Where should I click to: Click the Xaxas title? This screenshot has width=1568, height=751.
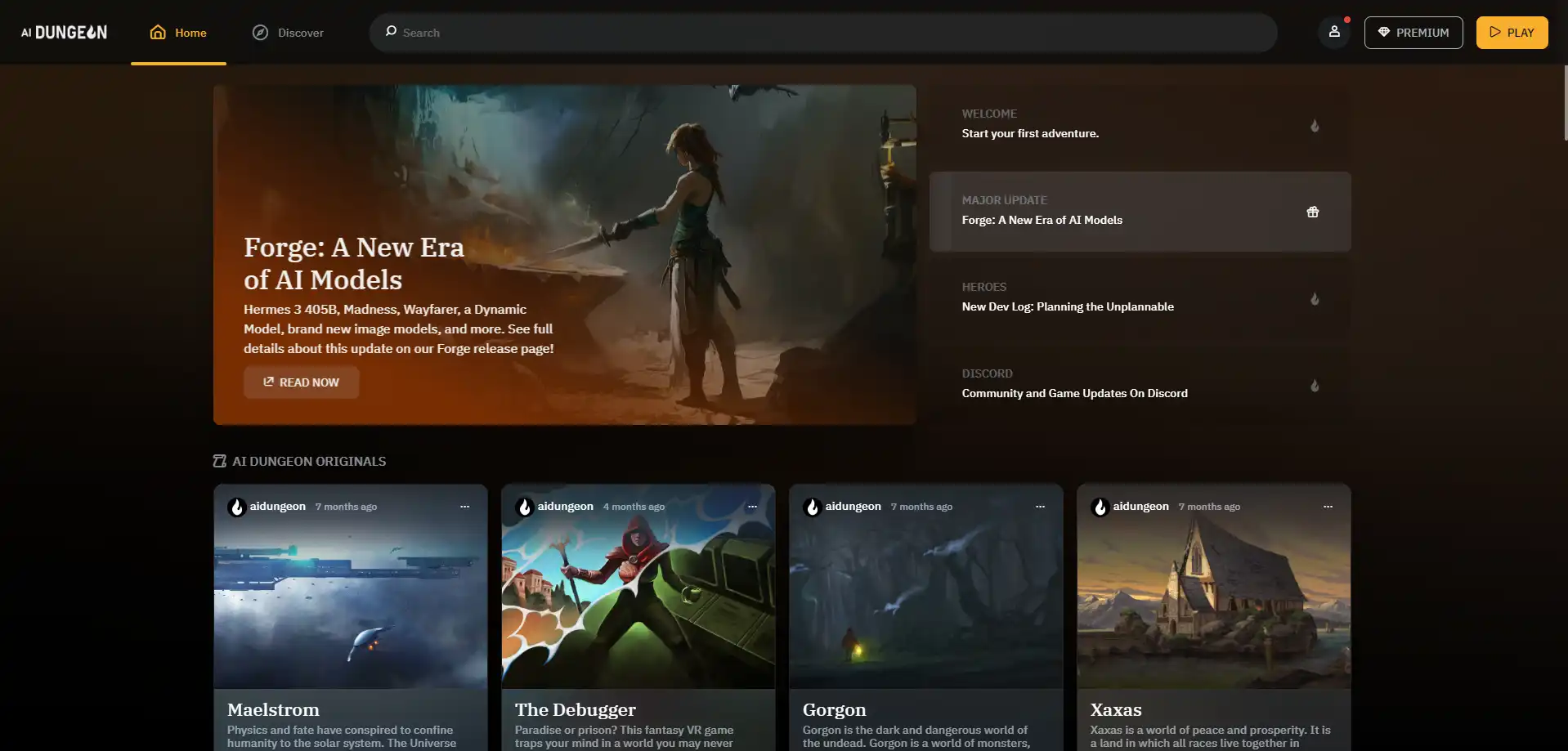(1116, 709)
